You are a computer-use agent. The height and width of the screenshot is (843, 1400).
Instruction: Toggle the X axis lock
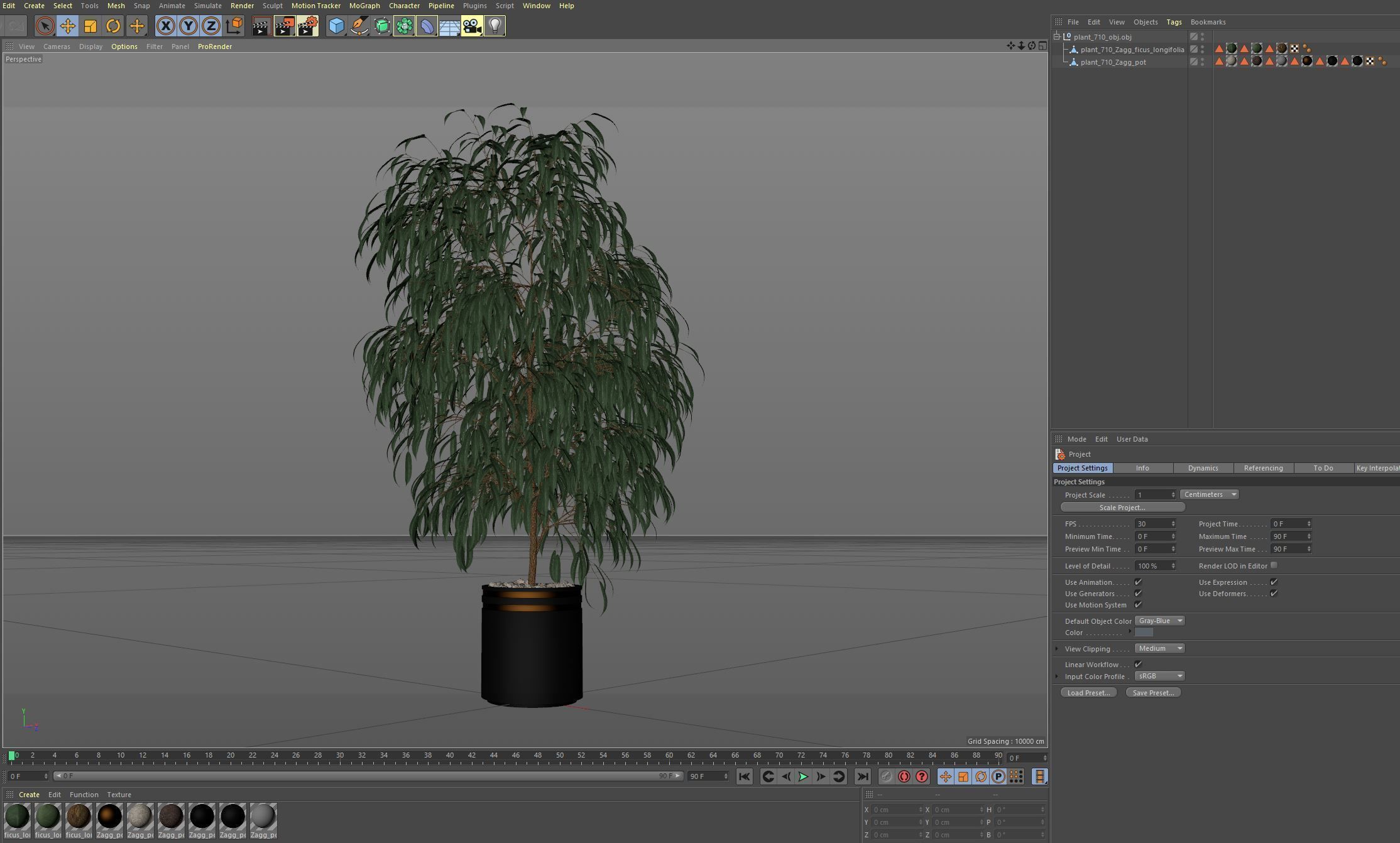click(165, 26)
